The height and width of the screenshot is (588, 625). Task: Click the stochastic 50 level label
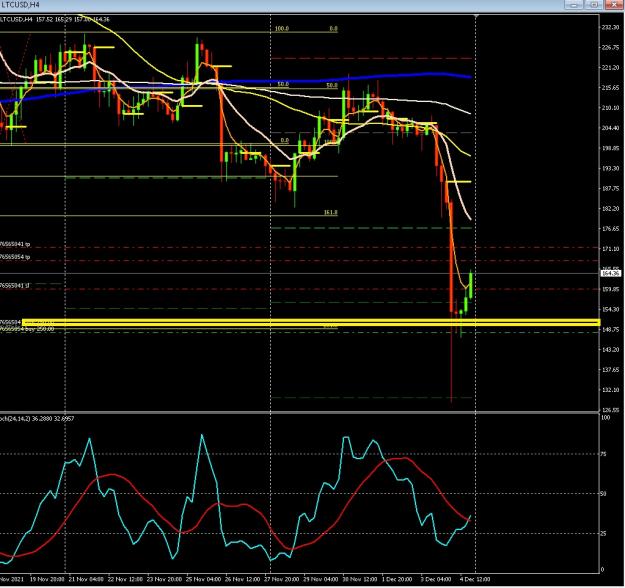(604, 494)
